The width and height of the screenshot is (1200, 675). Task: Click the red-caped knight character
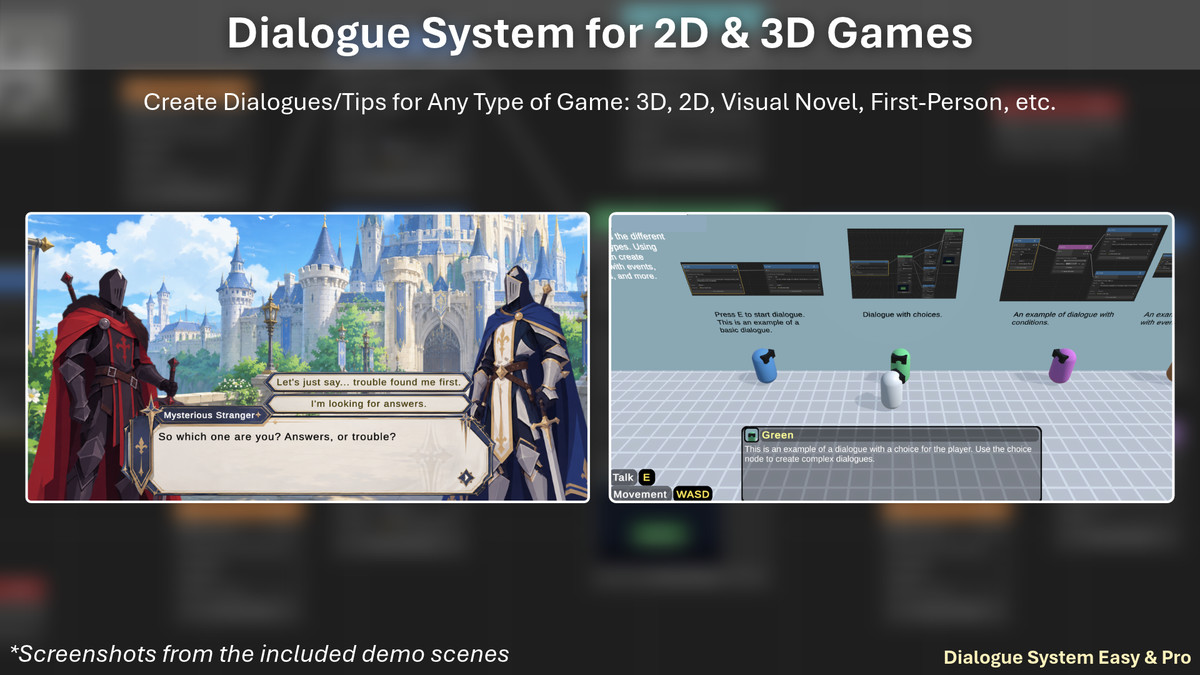(x=108, y=385)
